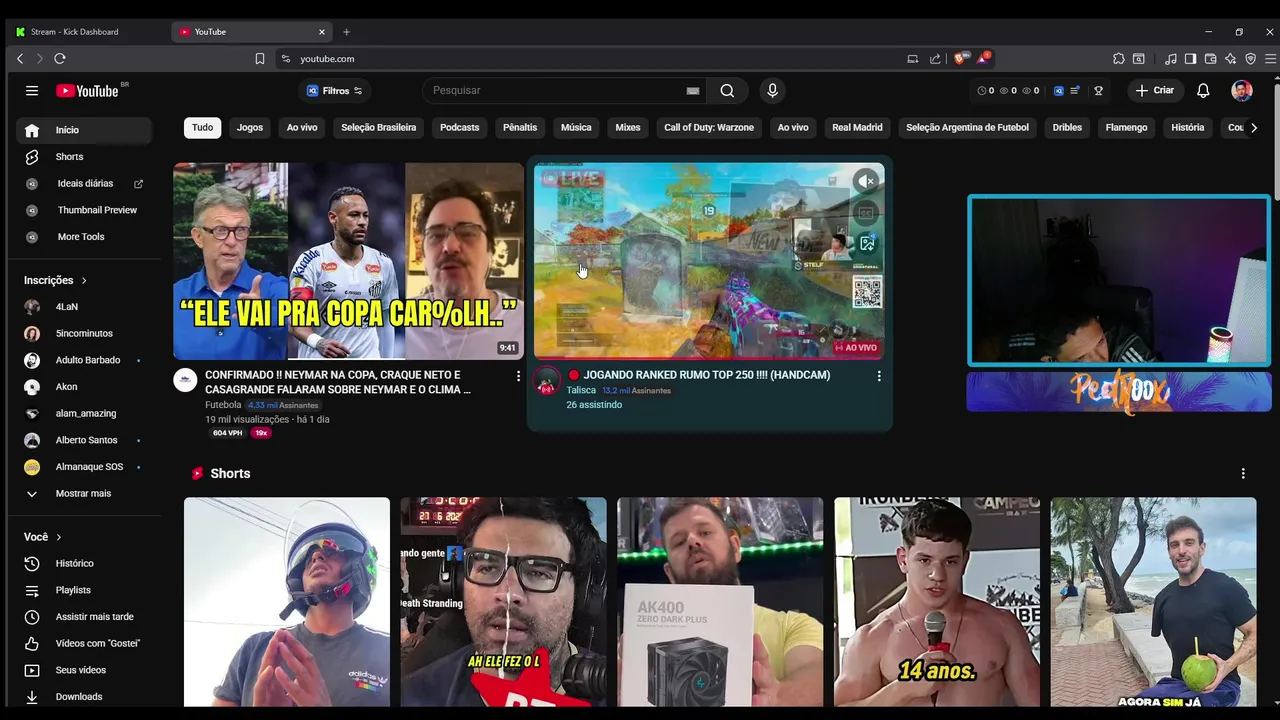Screen dimensions: 1280x720
Task: Expand Inscrições with its chevron
Action: (x=84, y=281)
